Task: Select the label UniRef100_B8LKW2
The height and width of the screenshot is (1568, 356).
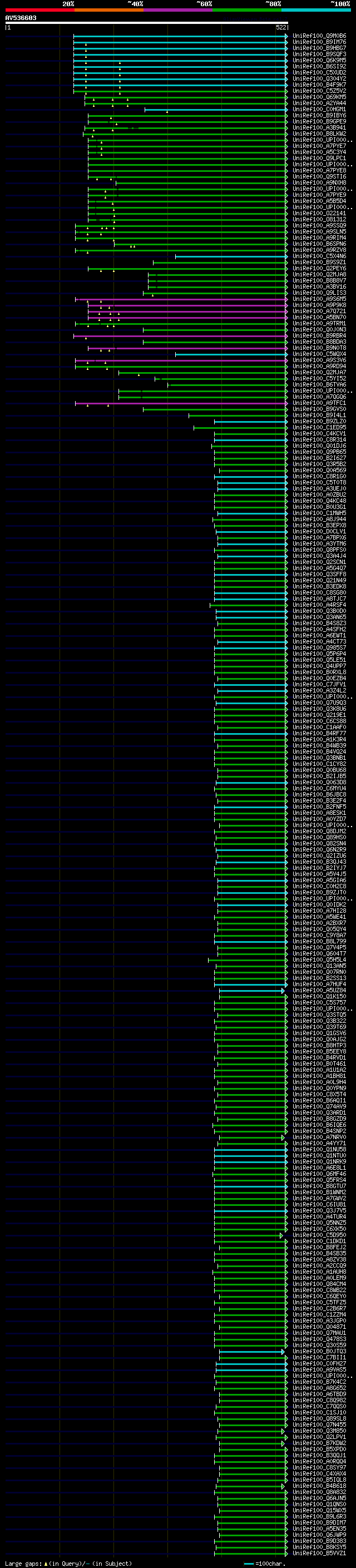Action: coord(319,134)
